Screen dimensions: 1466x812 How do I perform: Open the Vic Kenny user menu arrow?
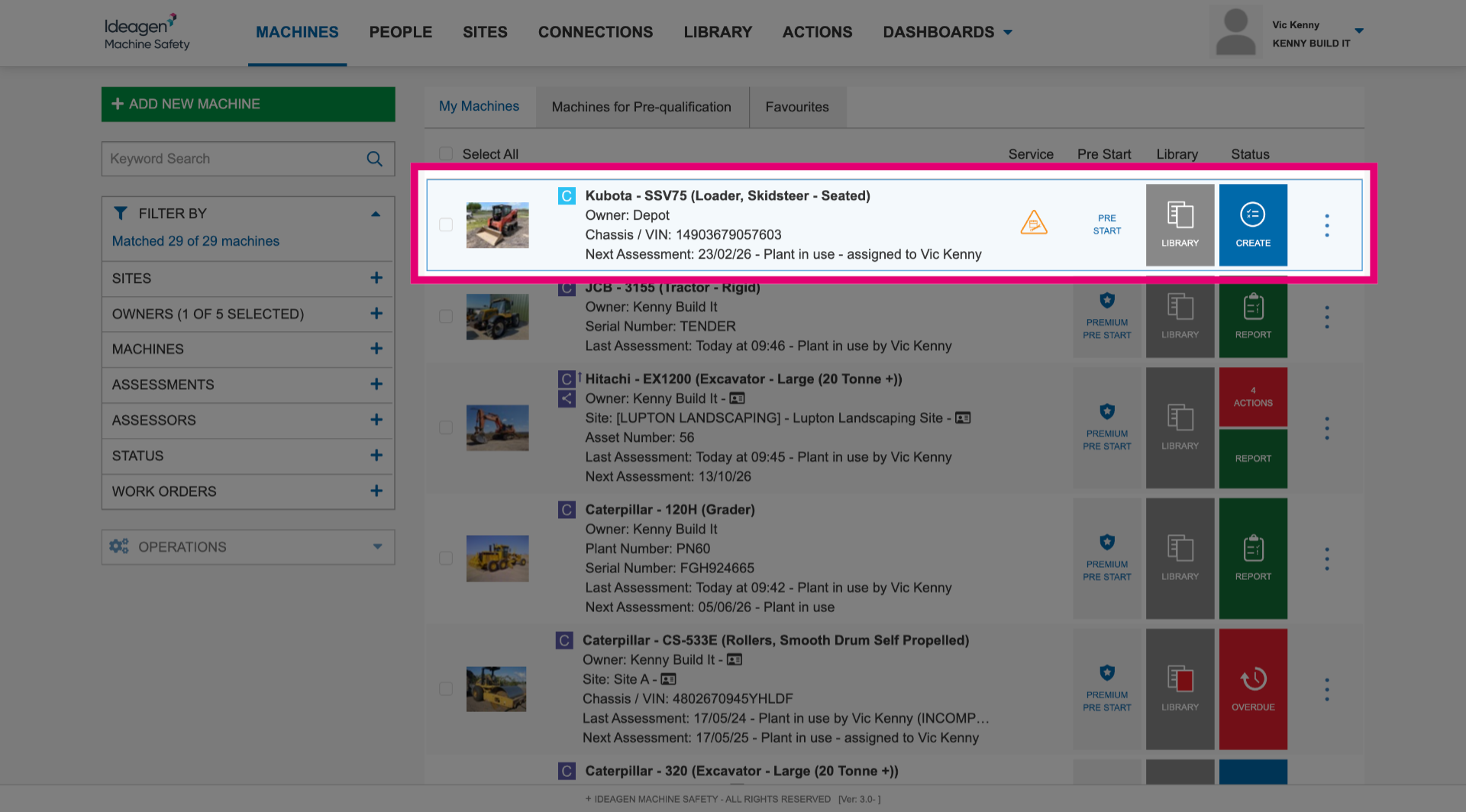point(1359,31)
